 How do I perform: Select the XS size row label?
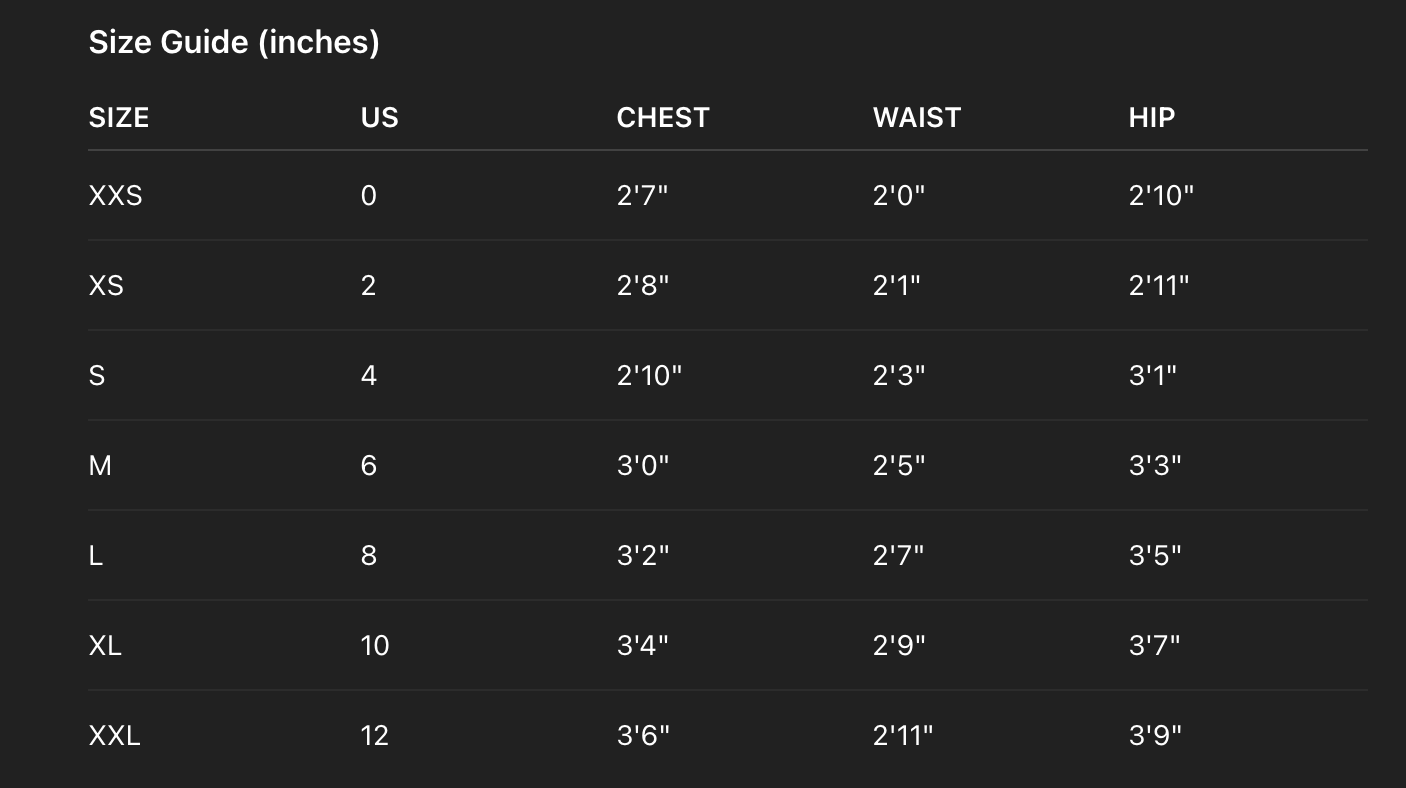point(106,285)
